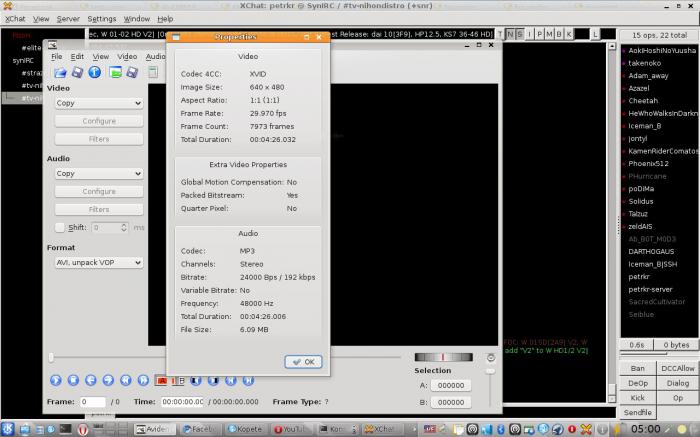The height and width of the screenshot is (437, 700).
Task: Open Avidemux File menu
Action: point(57,57)
